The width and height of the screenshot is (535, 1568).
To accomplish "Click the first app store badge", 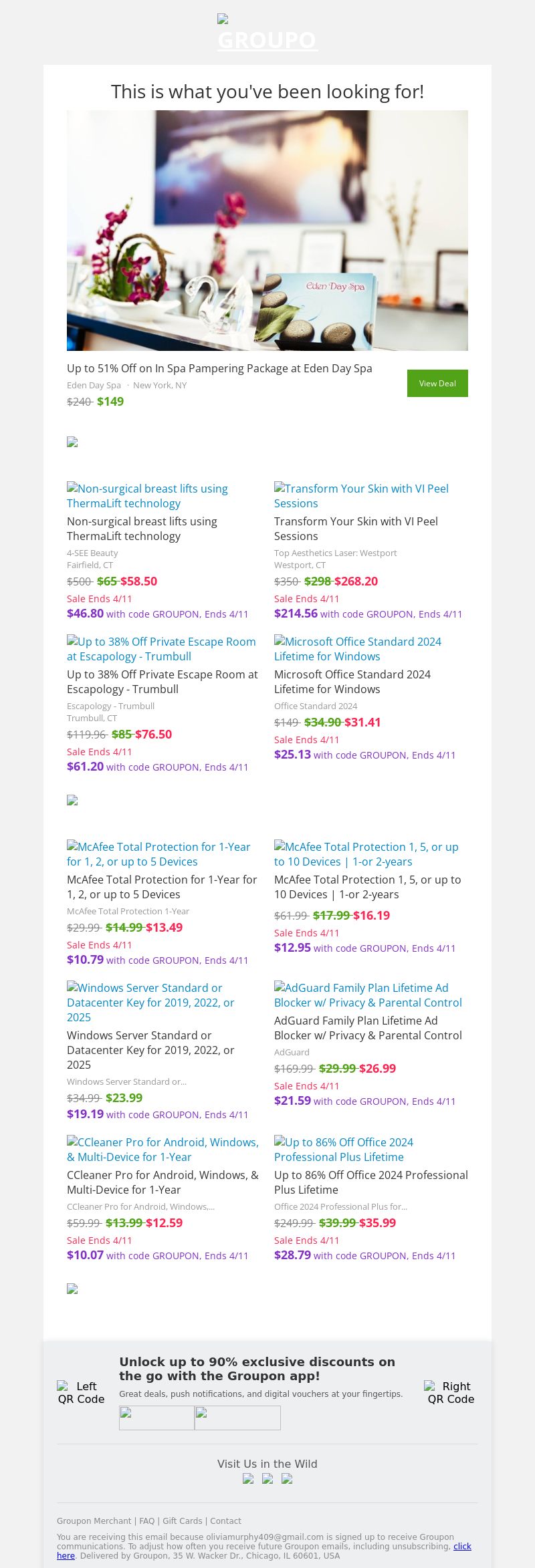I will [x=156, y=1417].
